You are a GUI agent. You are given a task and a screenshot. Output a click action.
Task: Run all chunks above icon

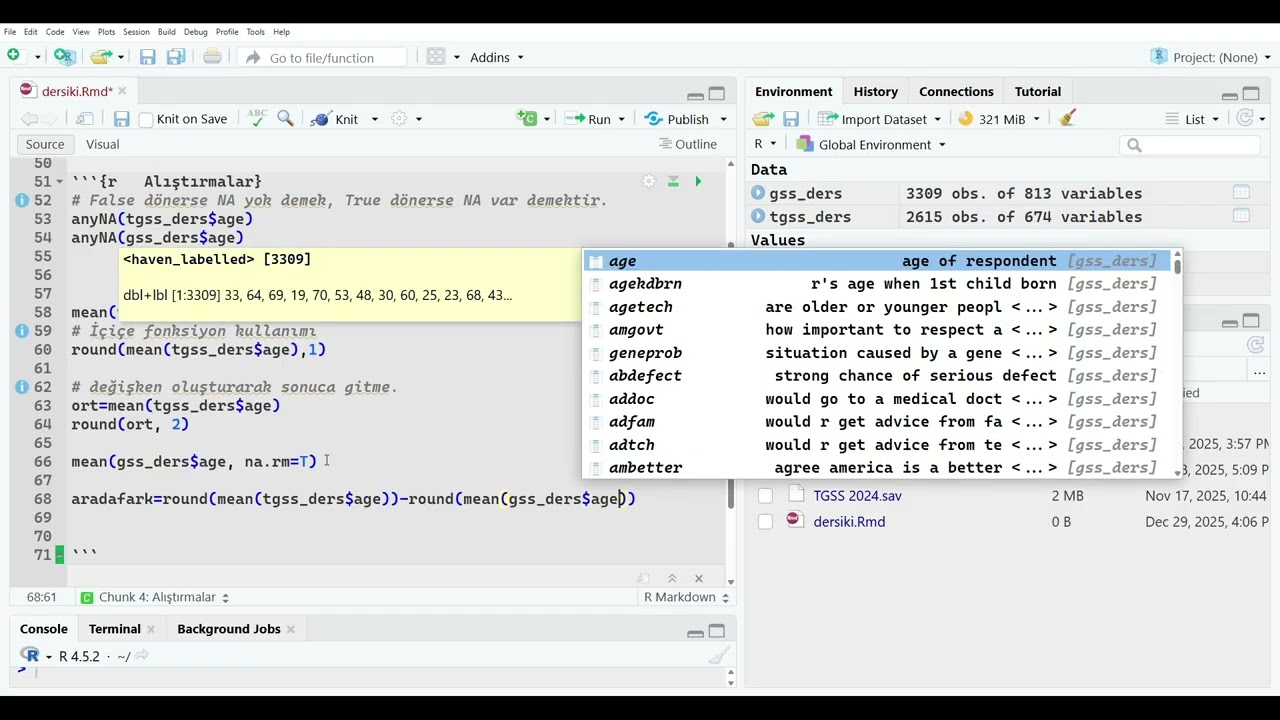(x=673, y=181)
